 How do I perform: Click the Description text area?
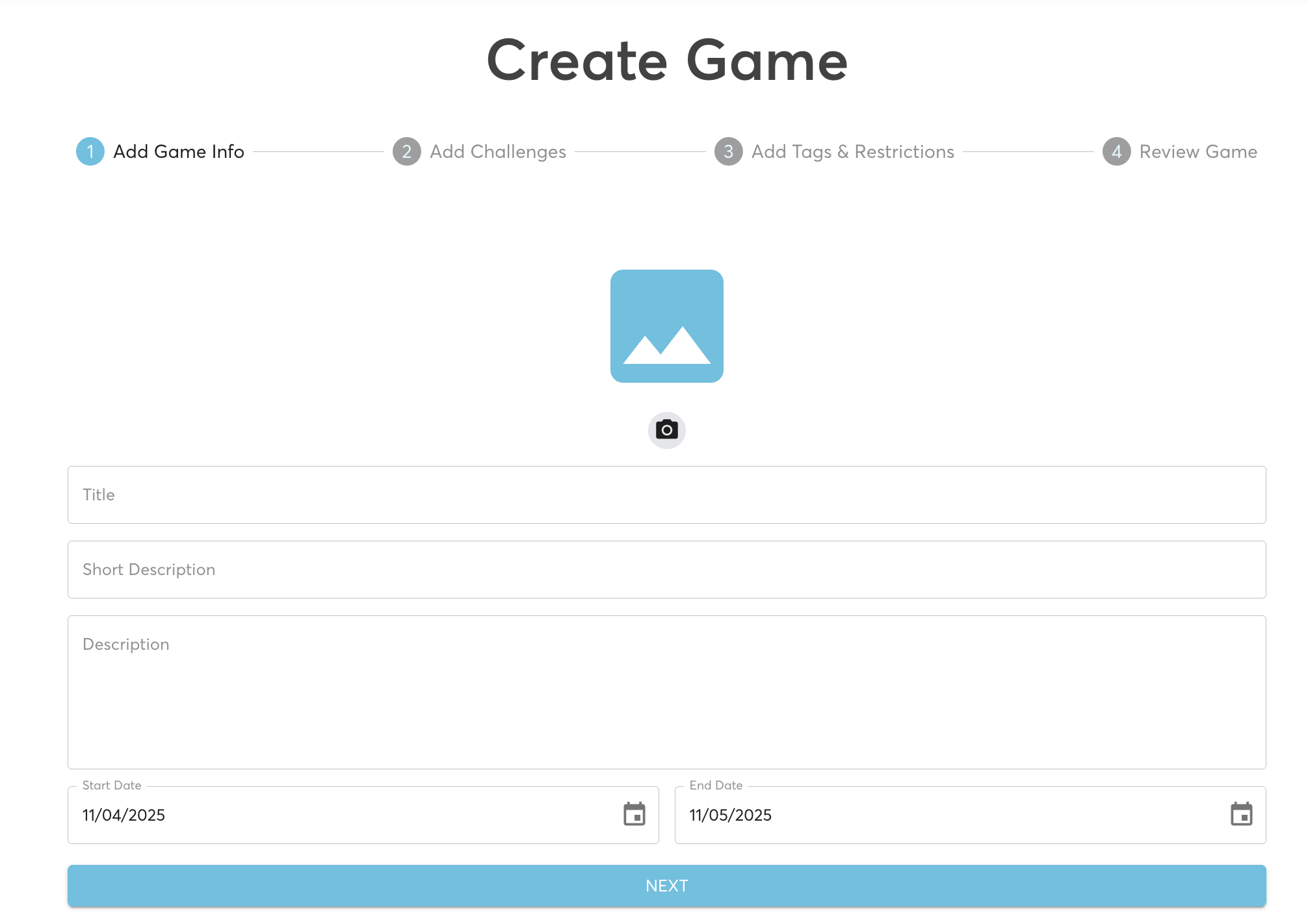(666, 689)
